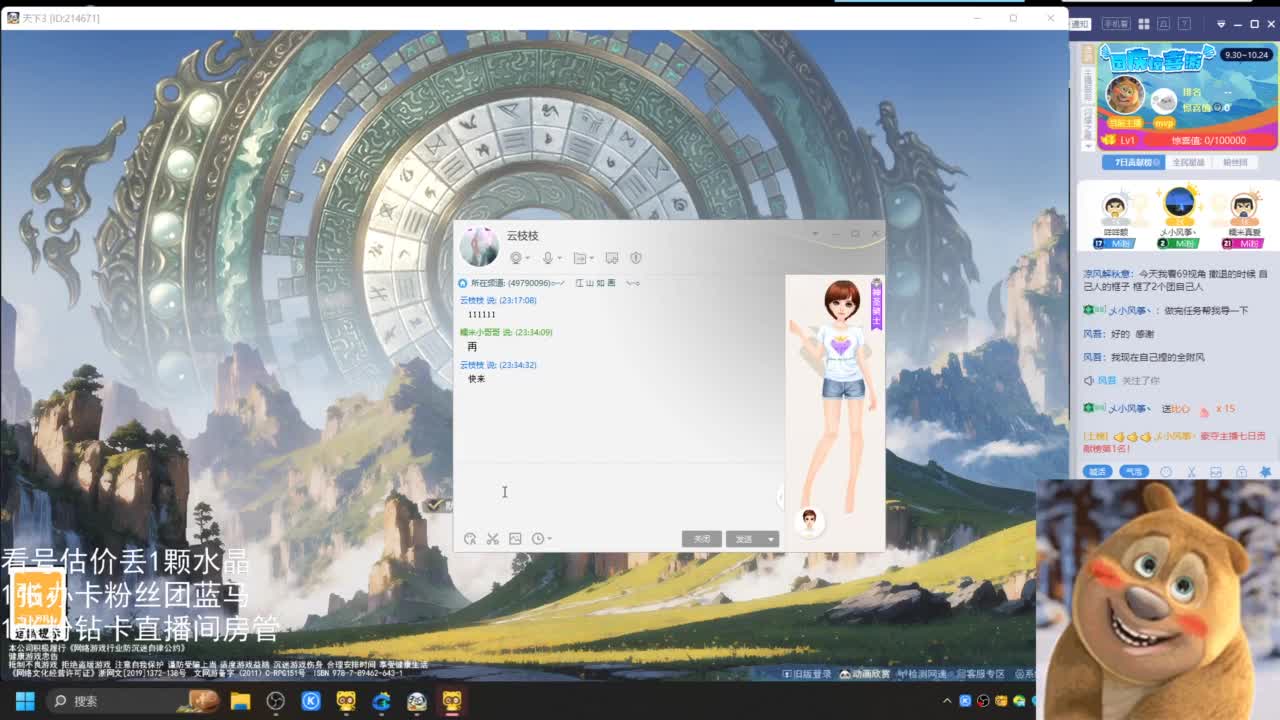Image resolution: width=1280 pixels, height=720 pixels.
Task: Open the 手机看 option
Action: (1115, 24)
